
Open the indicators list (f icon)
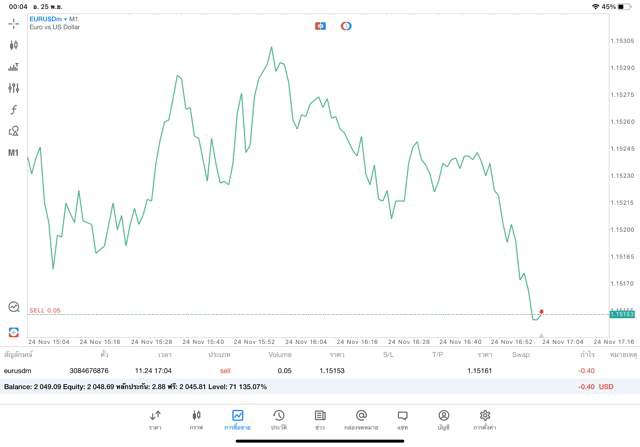[x=14, y=109]
